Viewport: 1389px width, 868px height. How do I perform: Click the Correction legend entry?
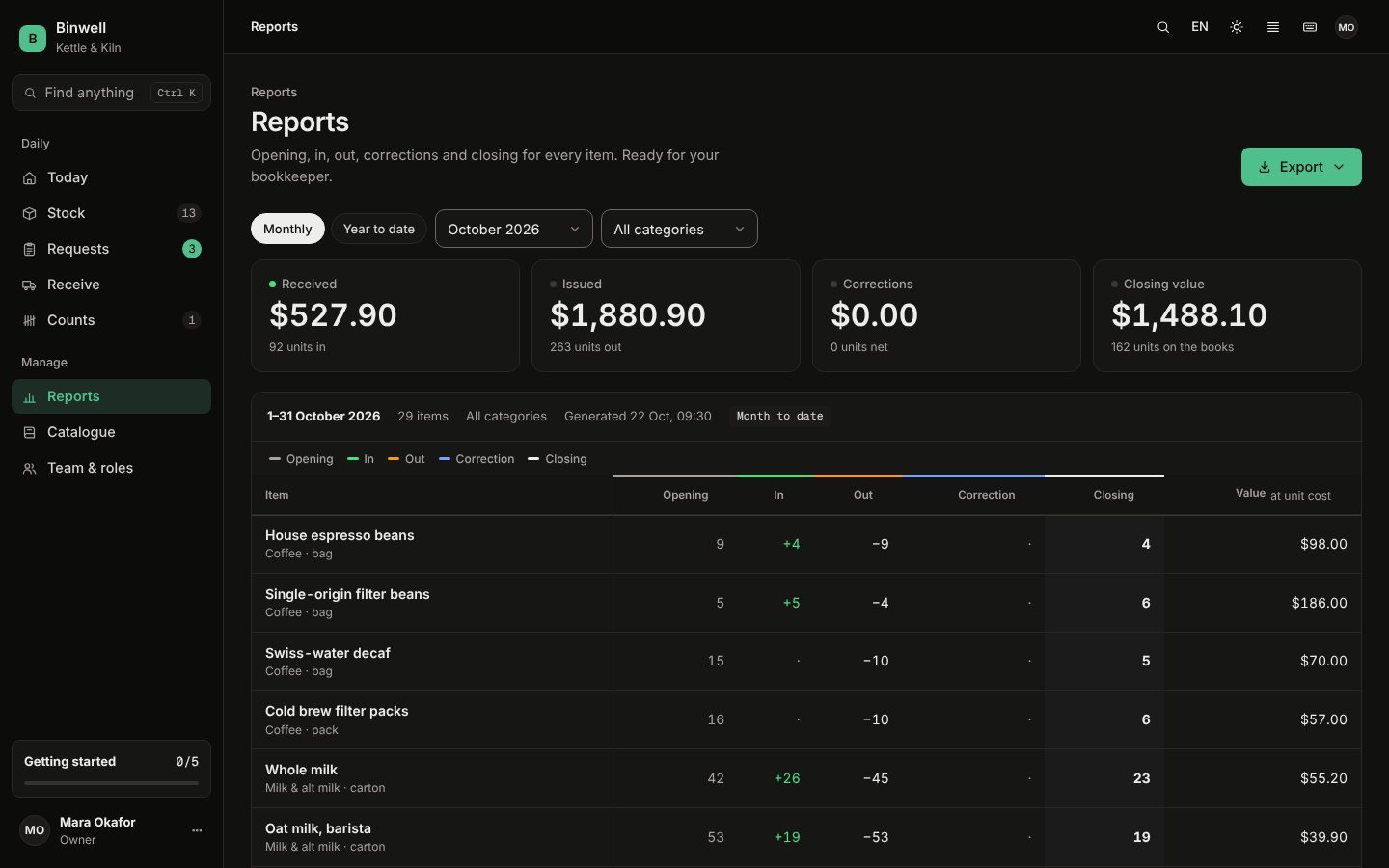(477, 459)
